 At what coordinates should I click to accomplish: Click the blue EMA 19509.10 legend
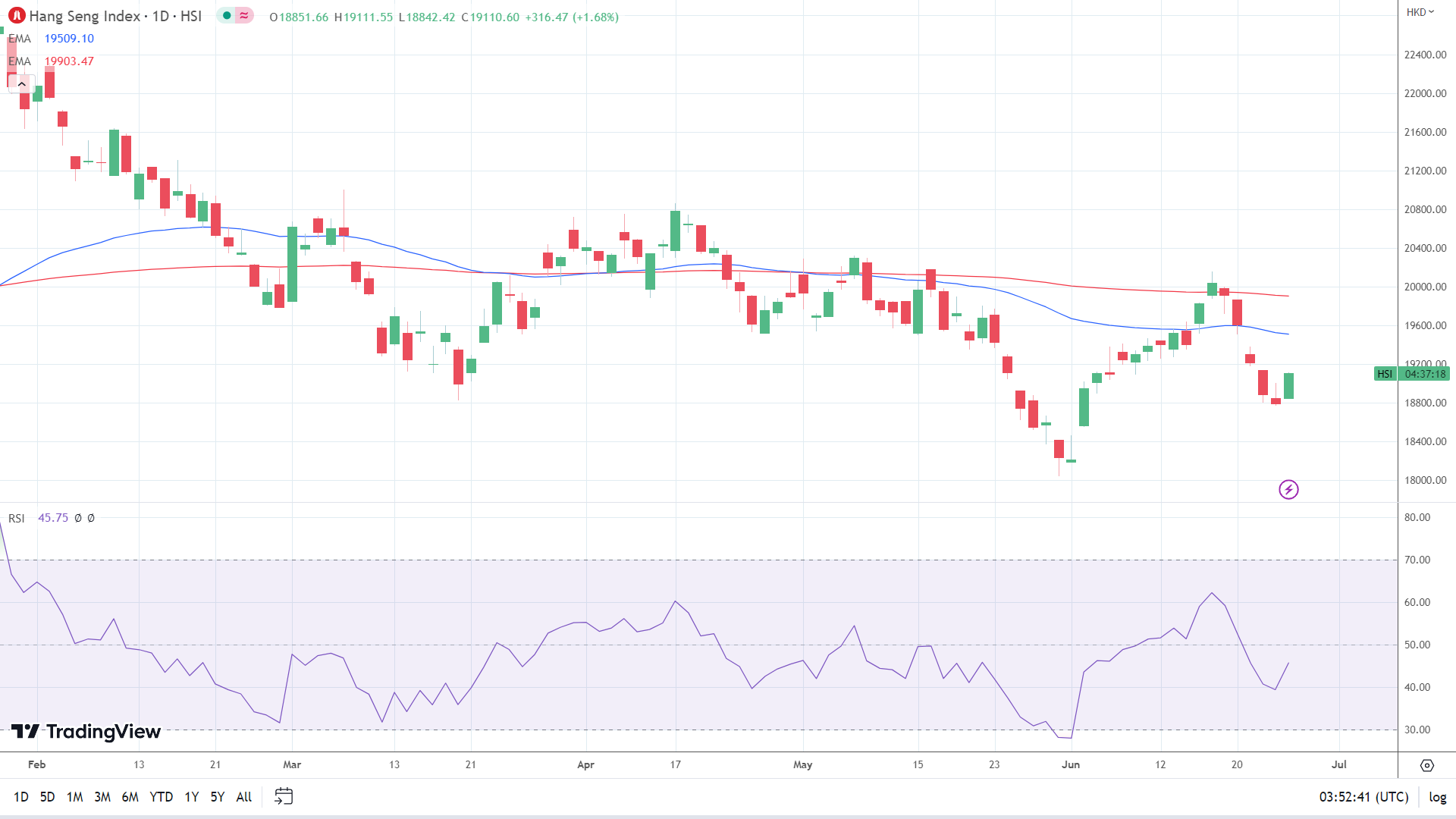point(51,39)
